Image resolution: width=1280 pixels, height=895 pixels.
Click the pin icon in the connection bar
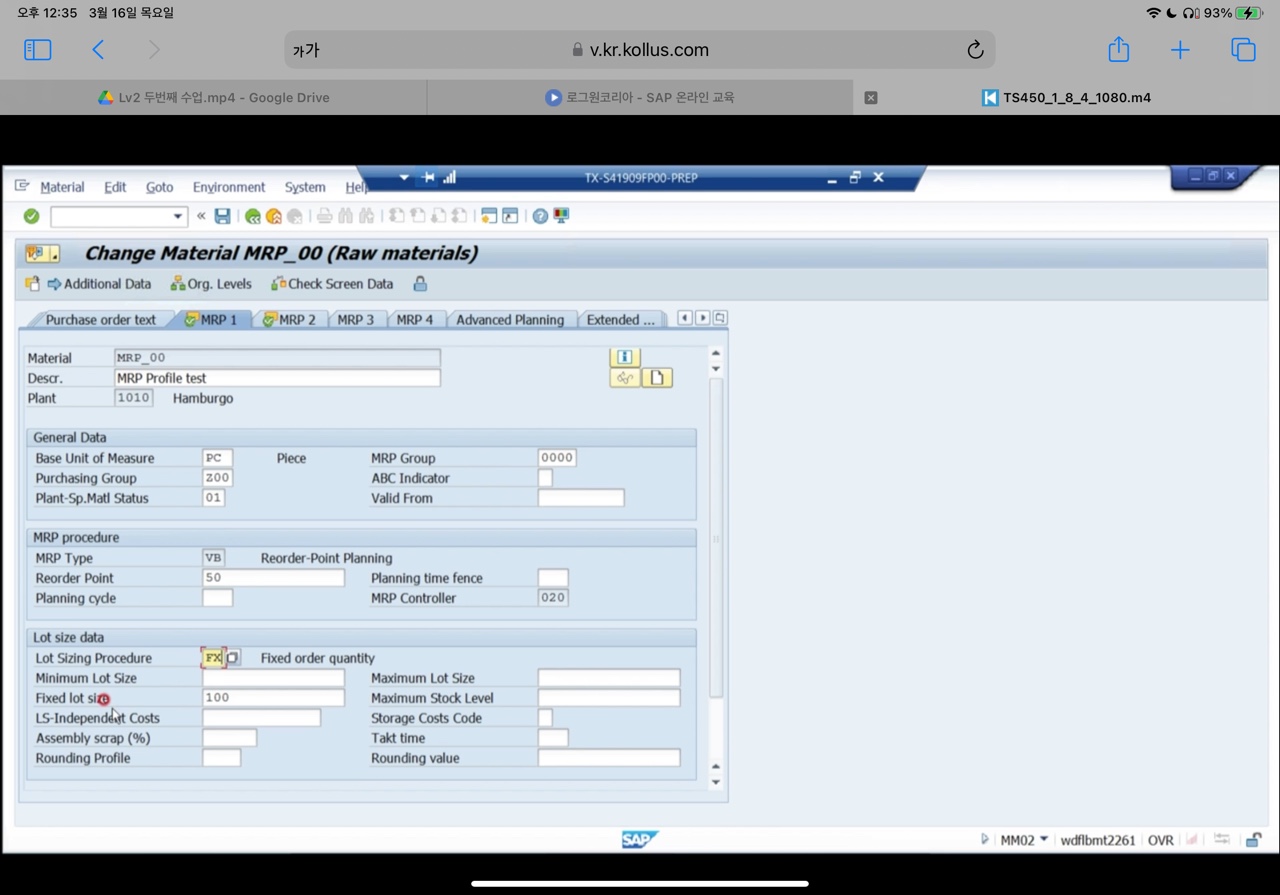428,177
